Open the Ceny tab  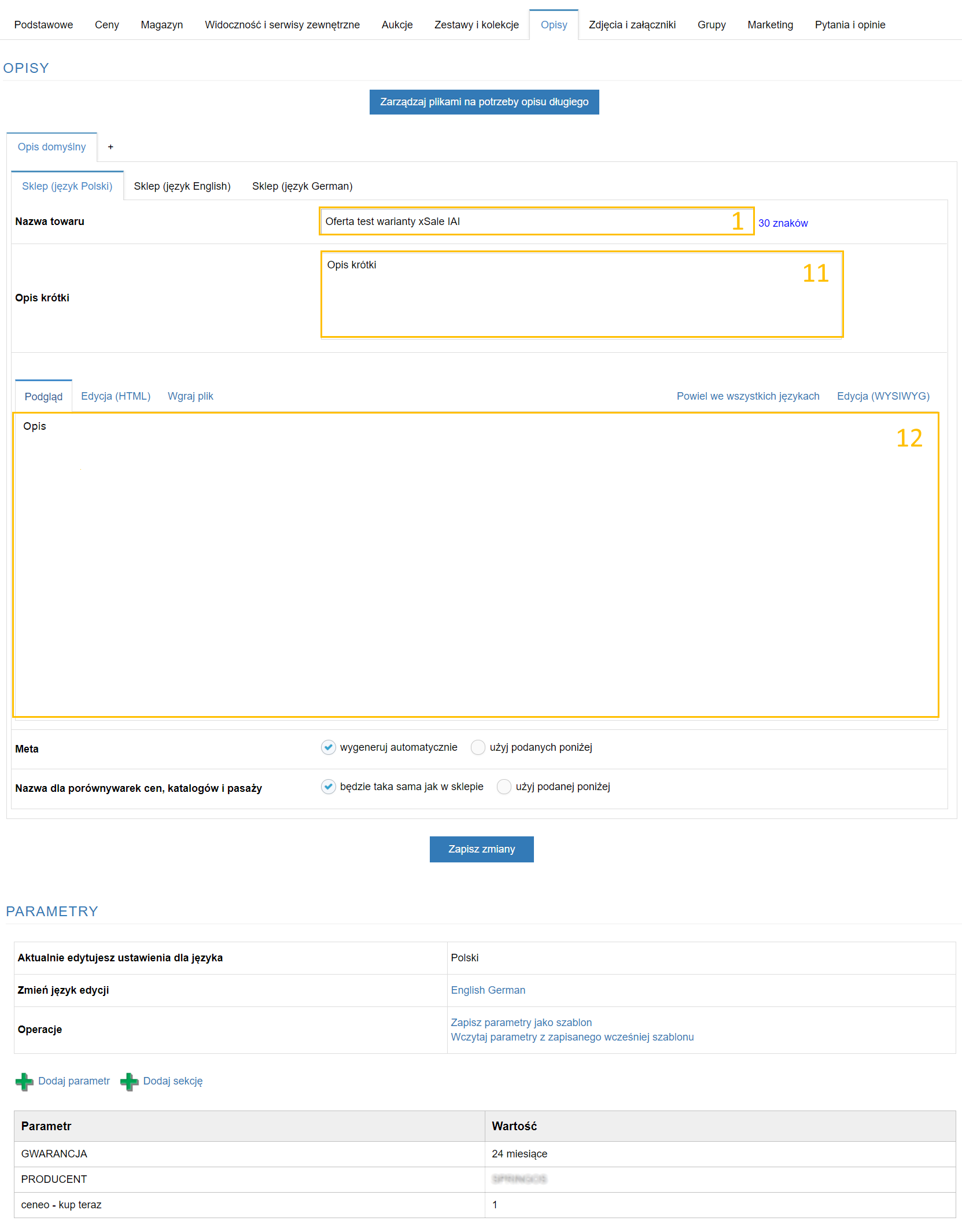coord(107,25)
